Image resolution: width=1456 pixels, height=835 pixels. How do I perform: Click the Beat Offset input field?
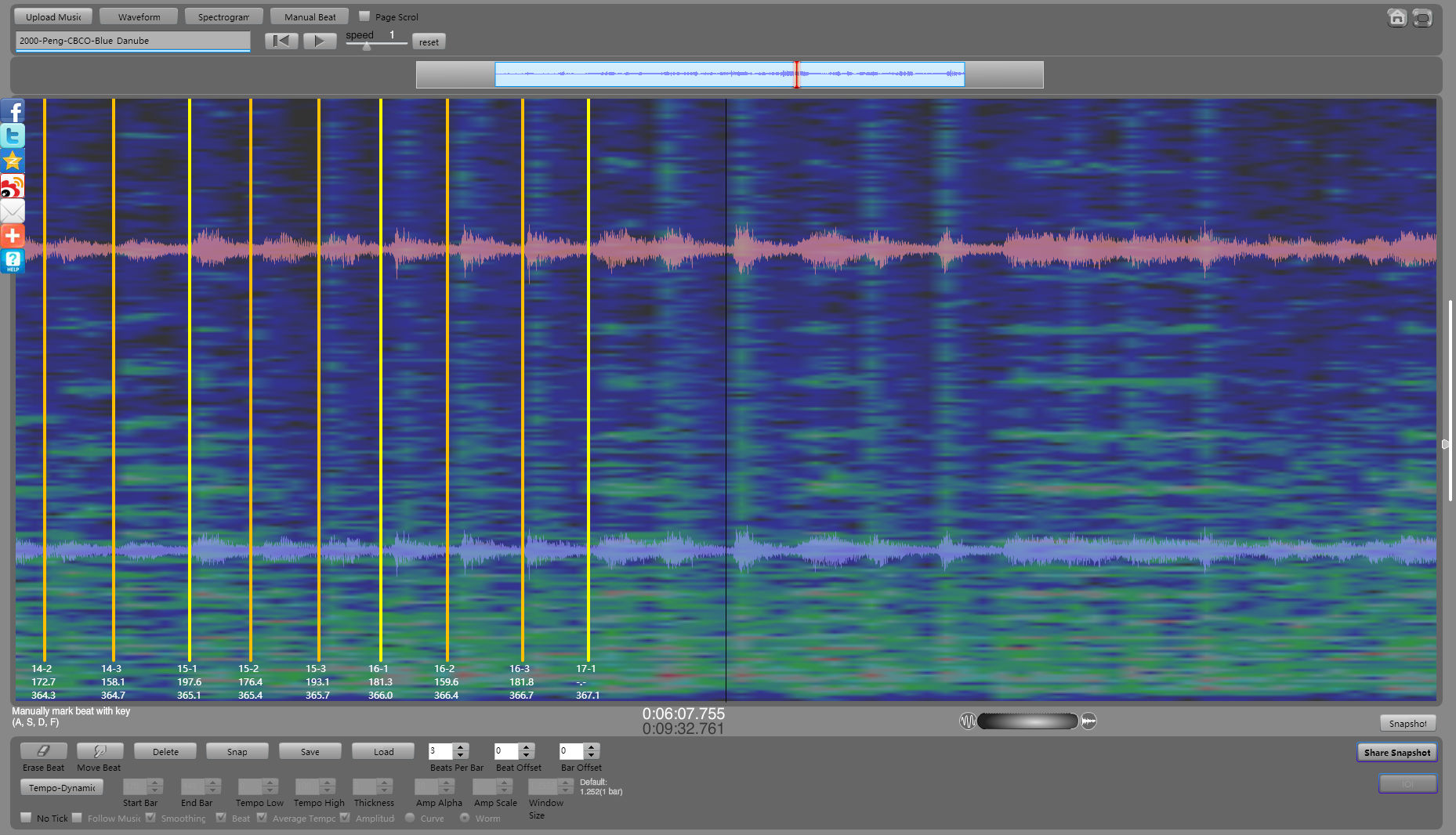506,751
